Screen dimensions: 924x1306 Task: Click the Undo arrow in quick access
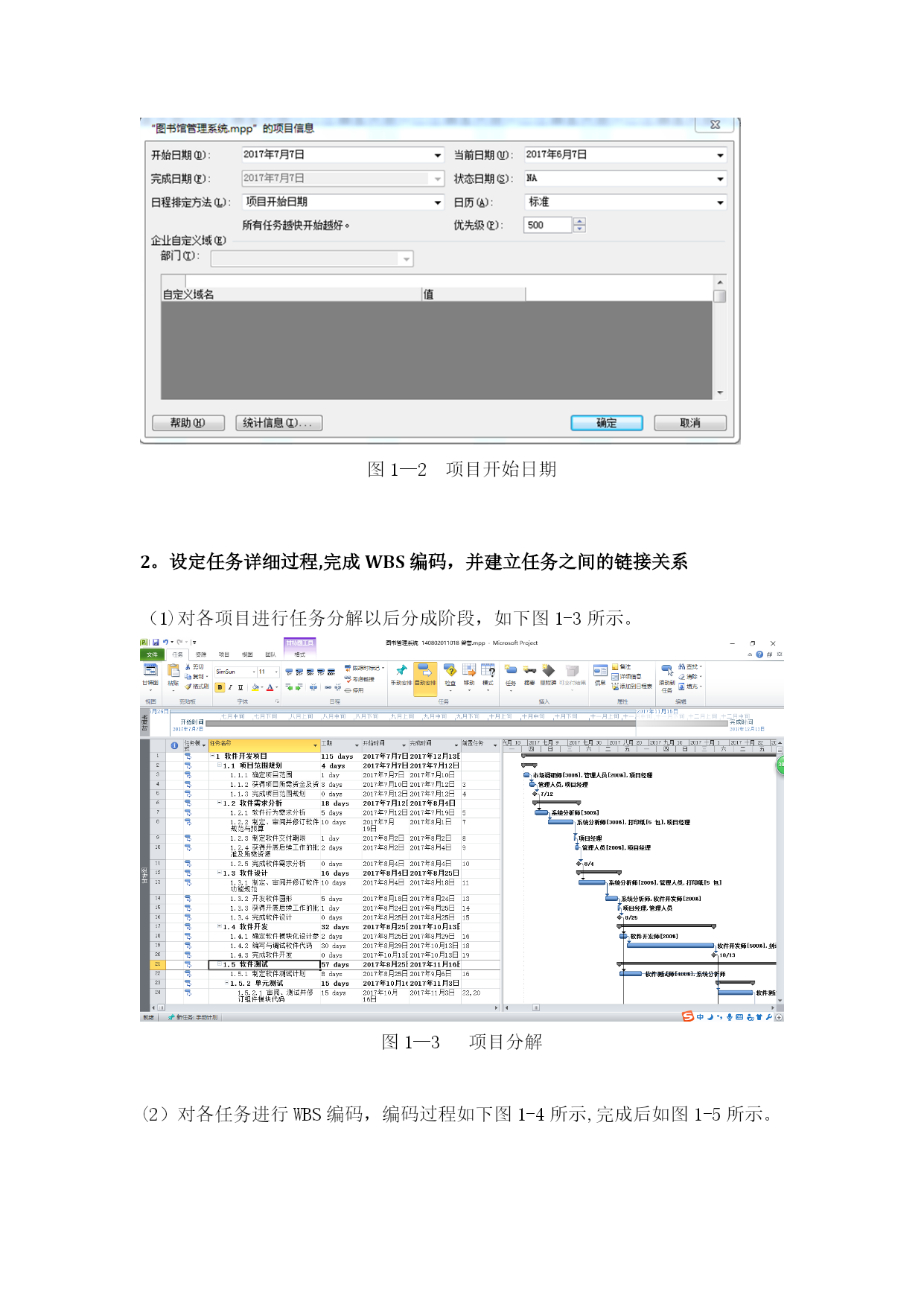coord(165,642)
